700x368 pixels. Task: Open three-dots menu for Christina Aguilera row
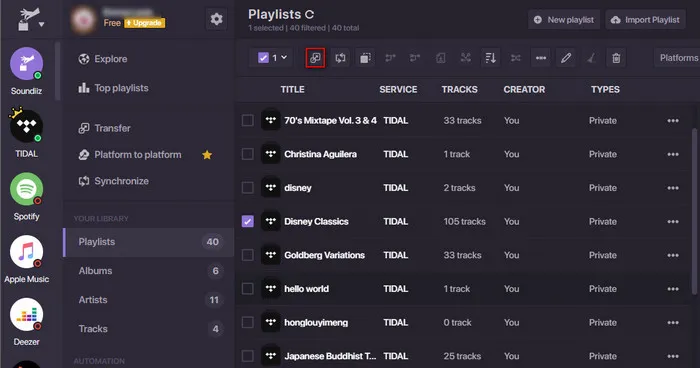point(673,154)
